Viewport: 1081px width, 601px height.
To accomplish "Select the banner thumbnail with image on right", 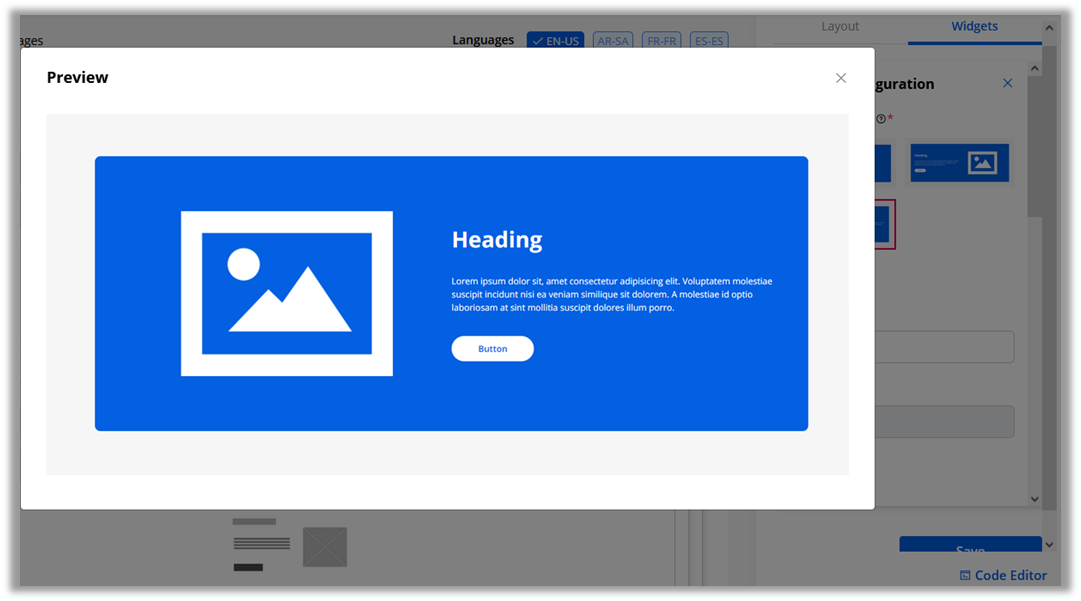I will (x=959, y=163).
